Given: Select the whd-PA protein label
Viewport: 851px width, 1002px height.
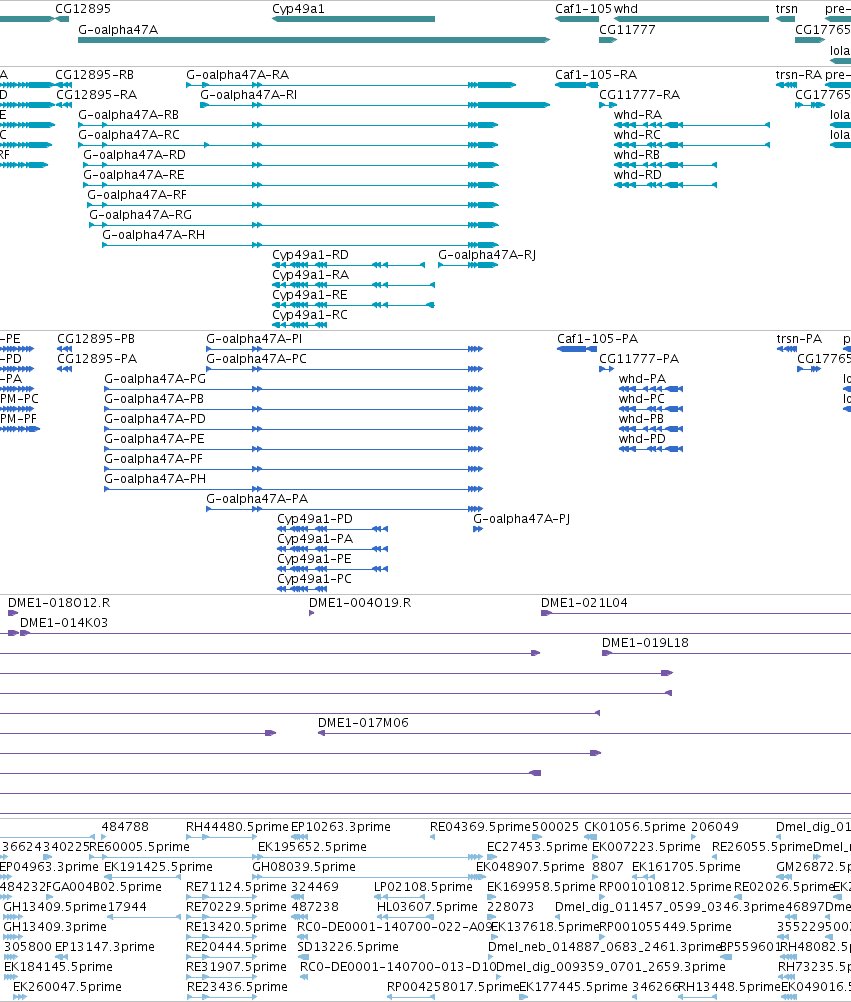Looking at the screenshot, I should point(642,379).
